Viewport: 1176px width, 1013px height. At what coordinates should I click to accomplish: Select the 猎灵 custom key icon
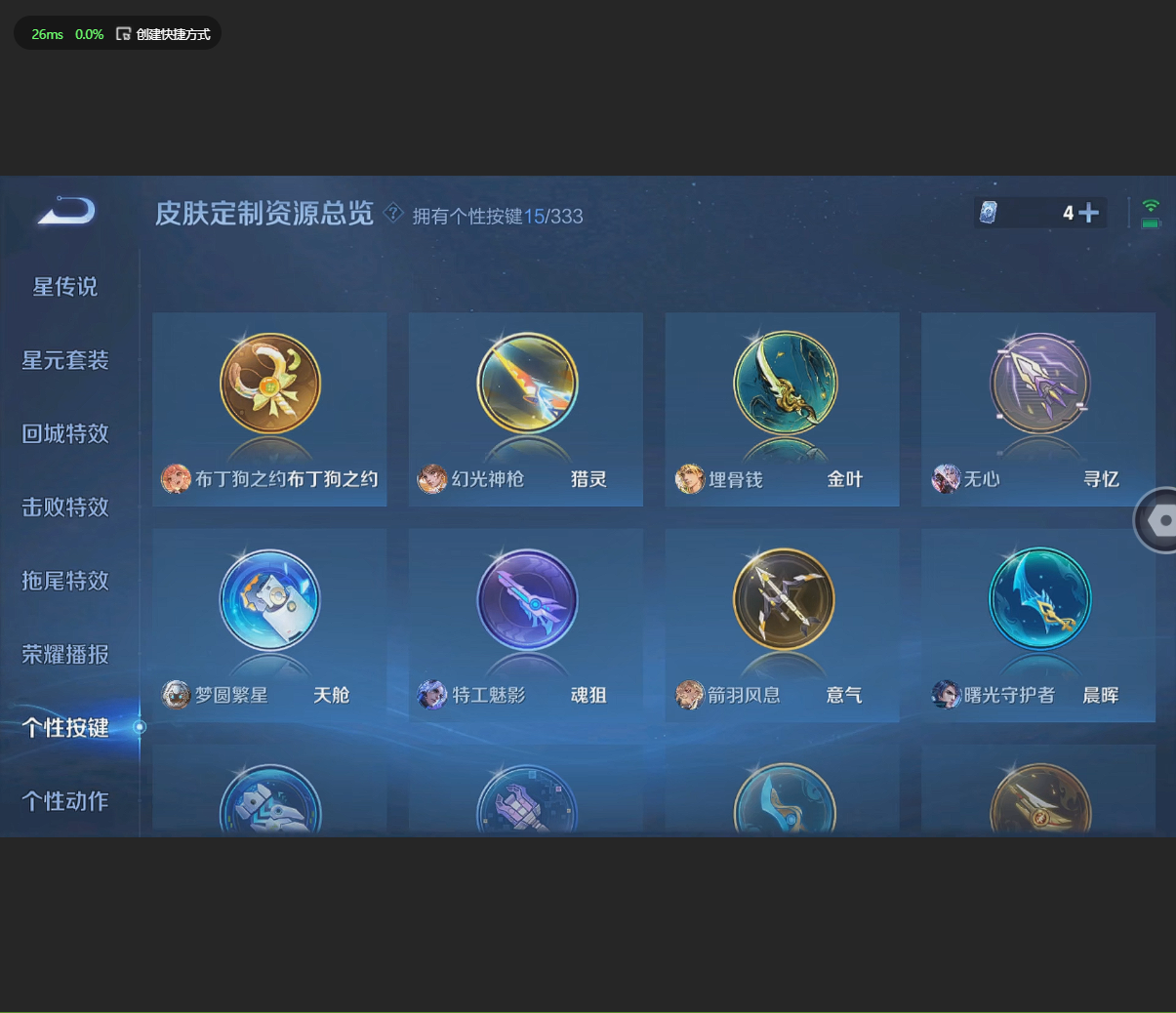[526, 384]
